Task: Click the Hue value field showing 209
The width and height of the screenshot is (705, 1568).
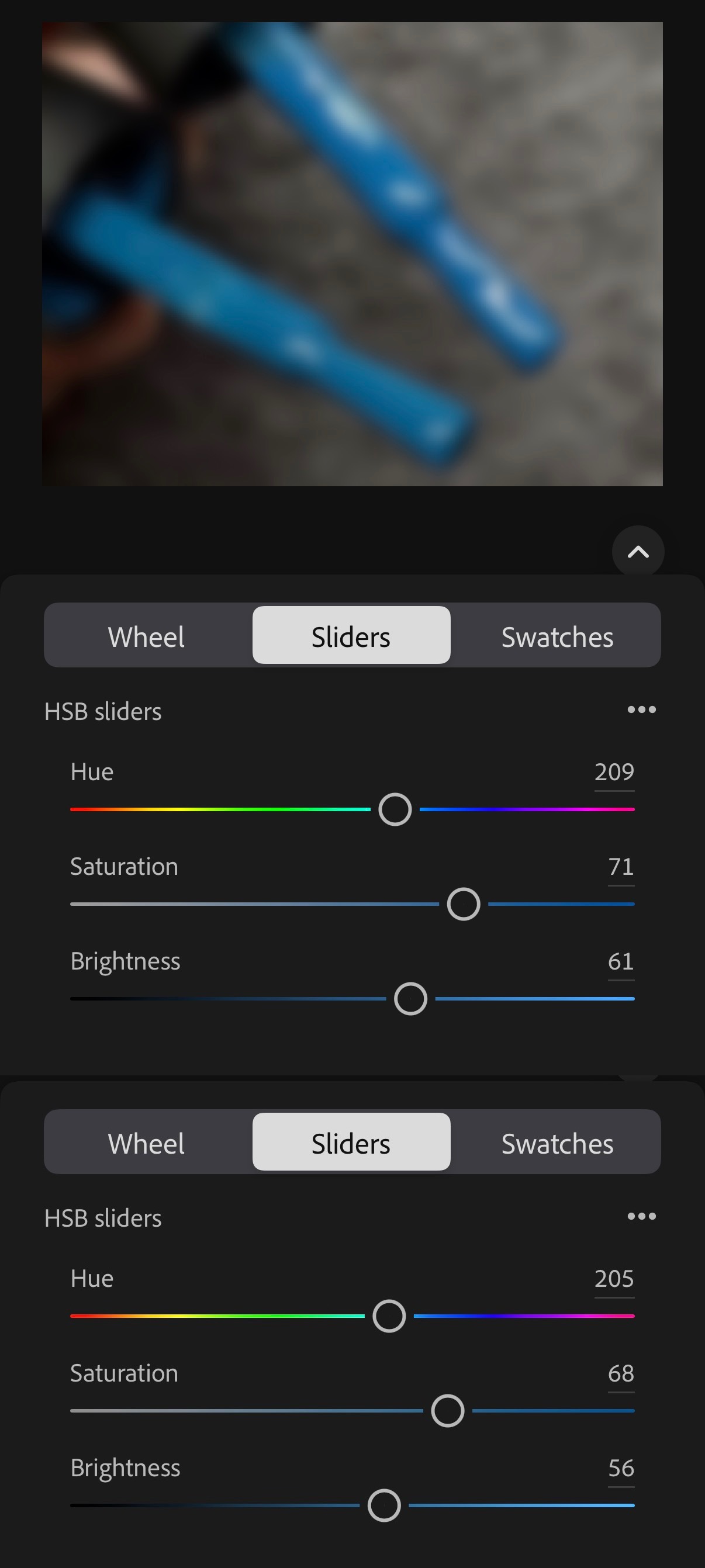Action: click(614, 773)
